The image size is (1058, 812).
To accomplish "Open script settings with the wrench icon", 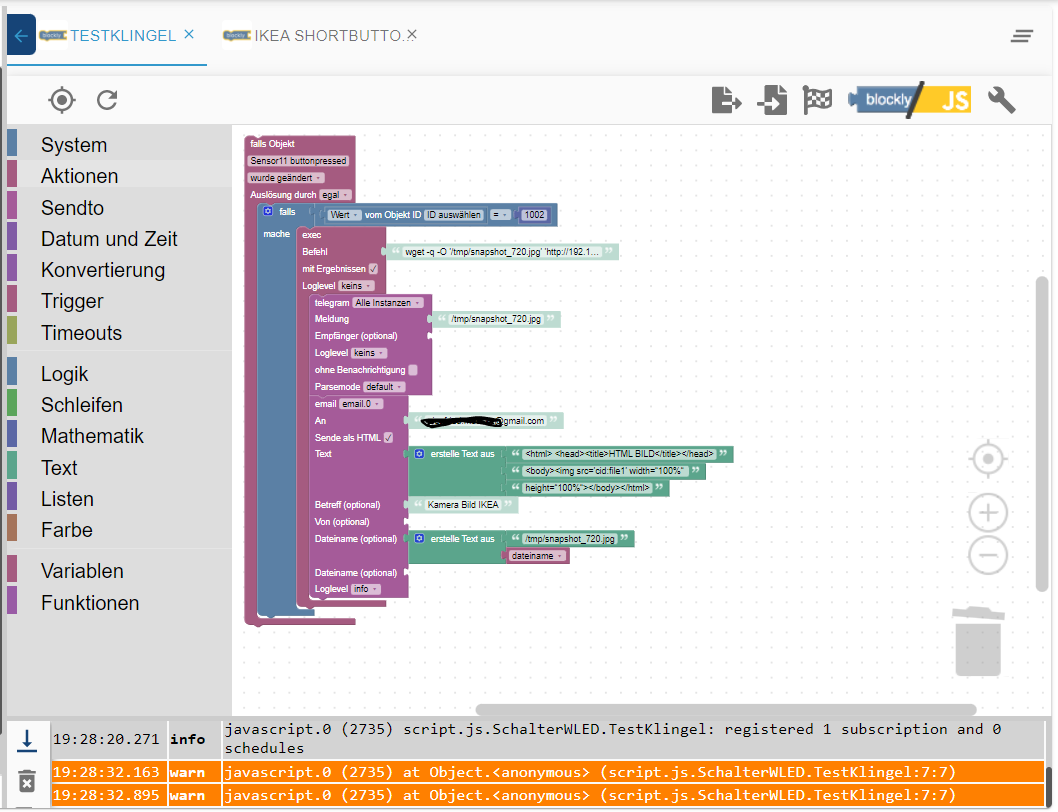I will [x=1001, y=100].
